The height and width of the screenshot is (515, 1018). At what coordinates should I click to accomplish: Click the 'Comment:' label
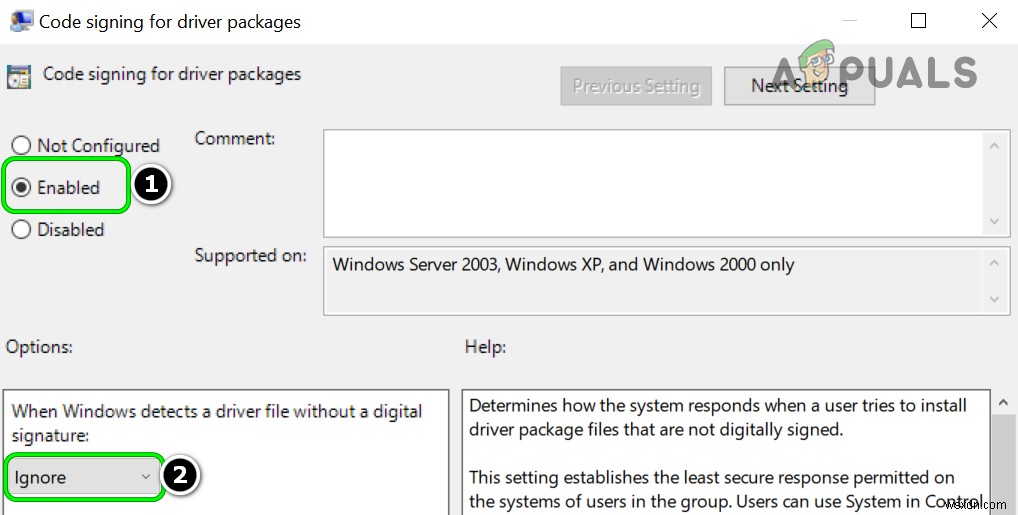[x=235, y=138]
